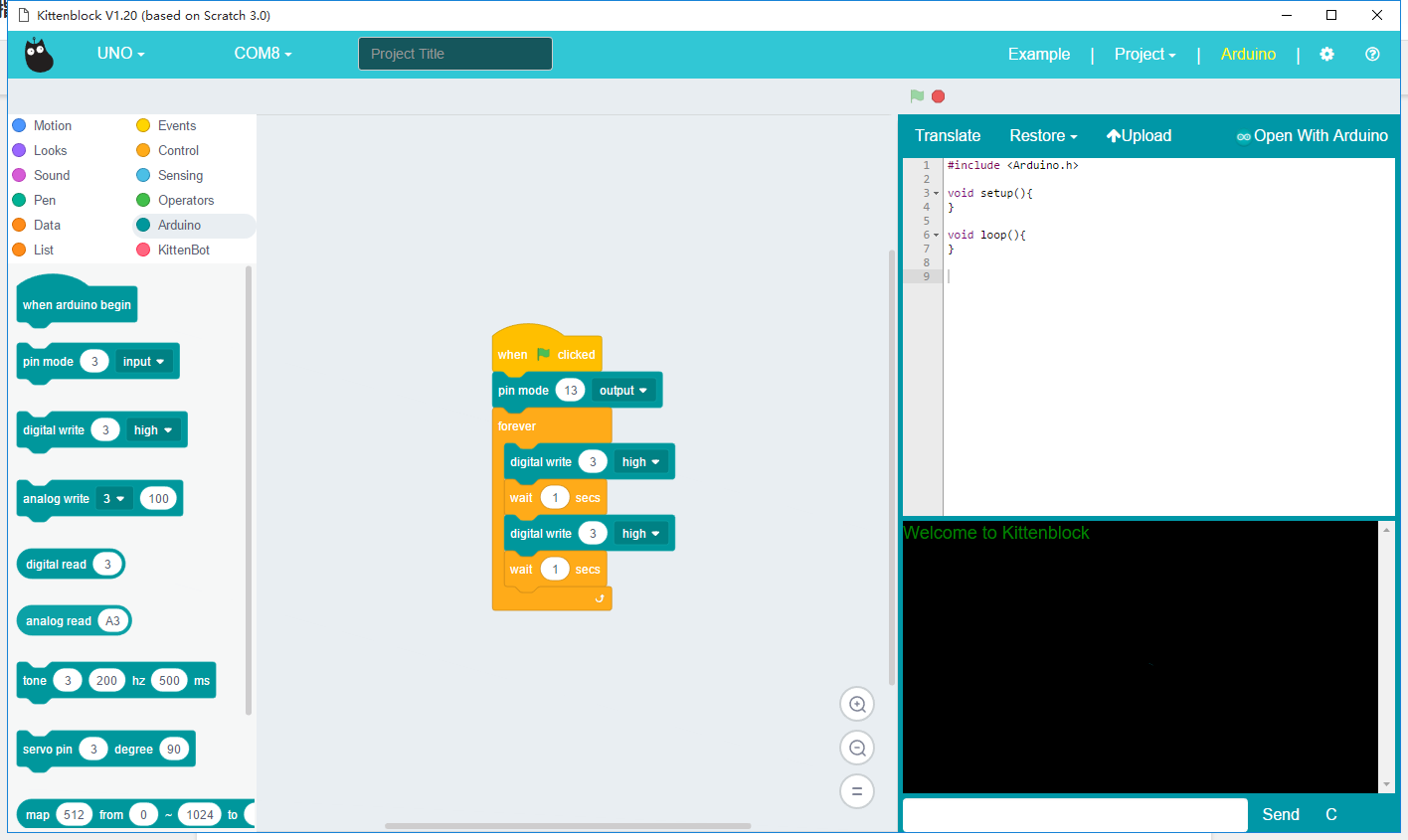Open palette digital write high dropdown

pos(153,430)
